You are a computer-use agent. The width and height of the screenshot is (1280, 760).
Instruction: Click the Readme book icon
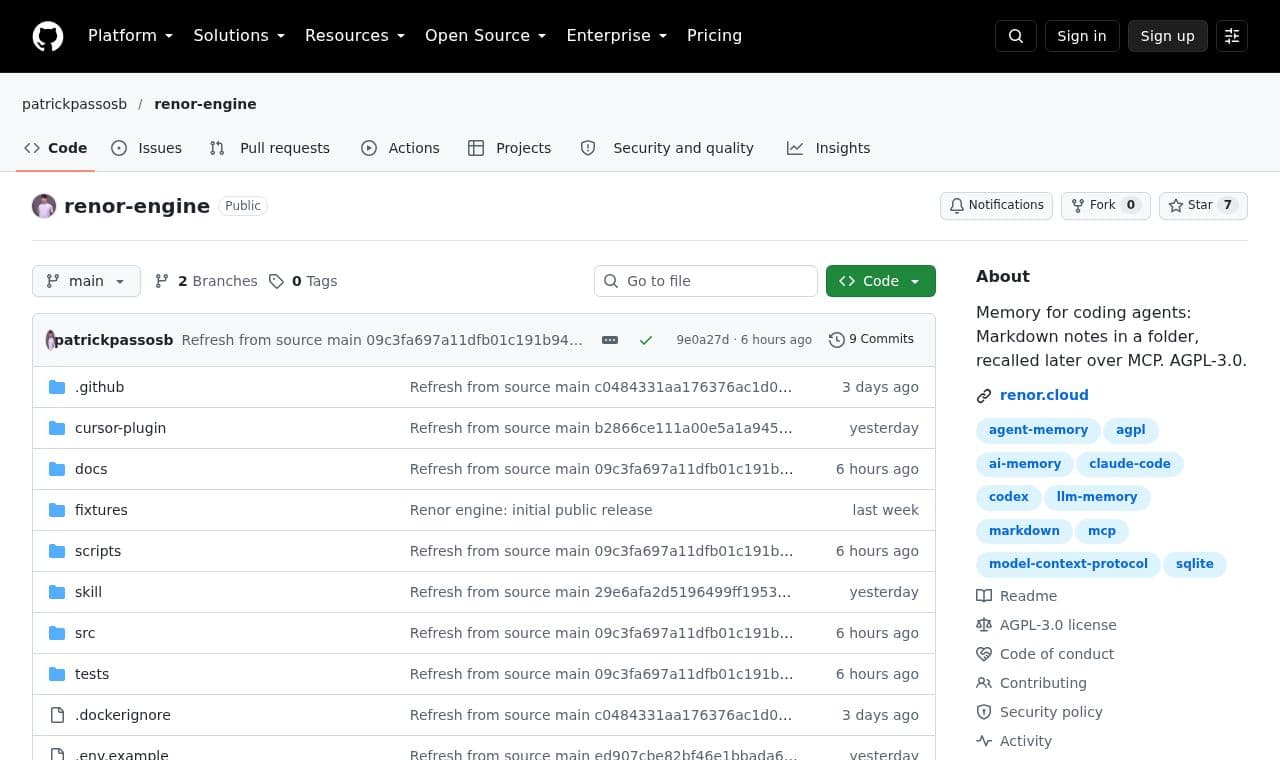coord(984,596)
